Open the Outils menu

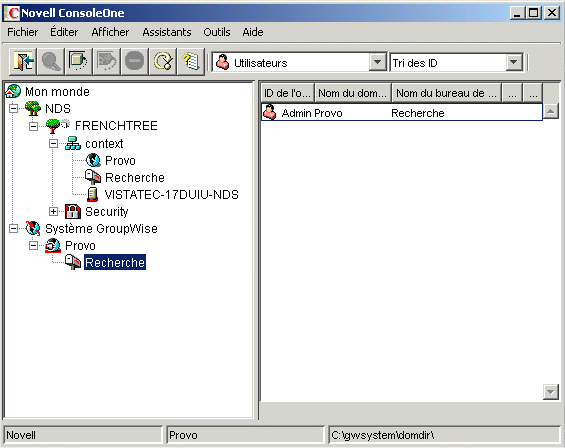pyautogui.click(x=217, y=32)
